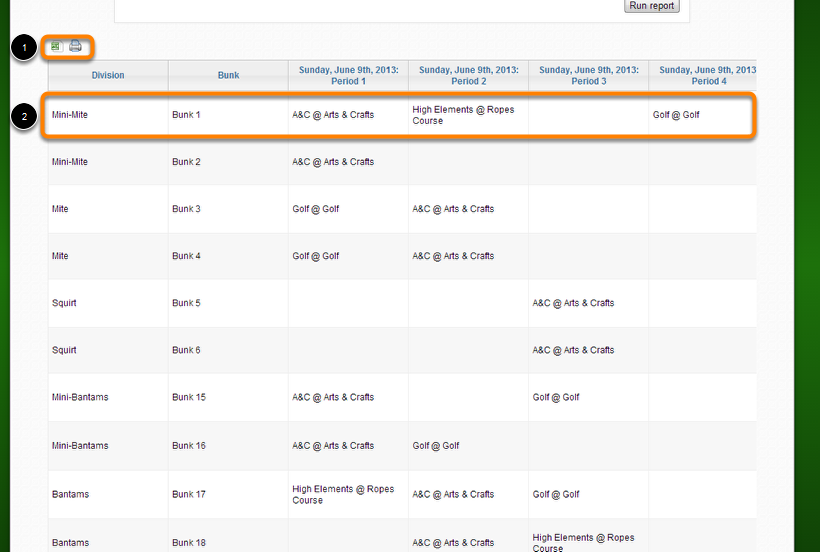Click Golf @ Golf for Bunk 15
This screenshot has height=552, width=820.
pyautogui.click(x=556, y=397)
